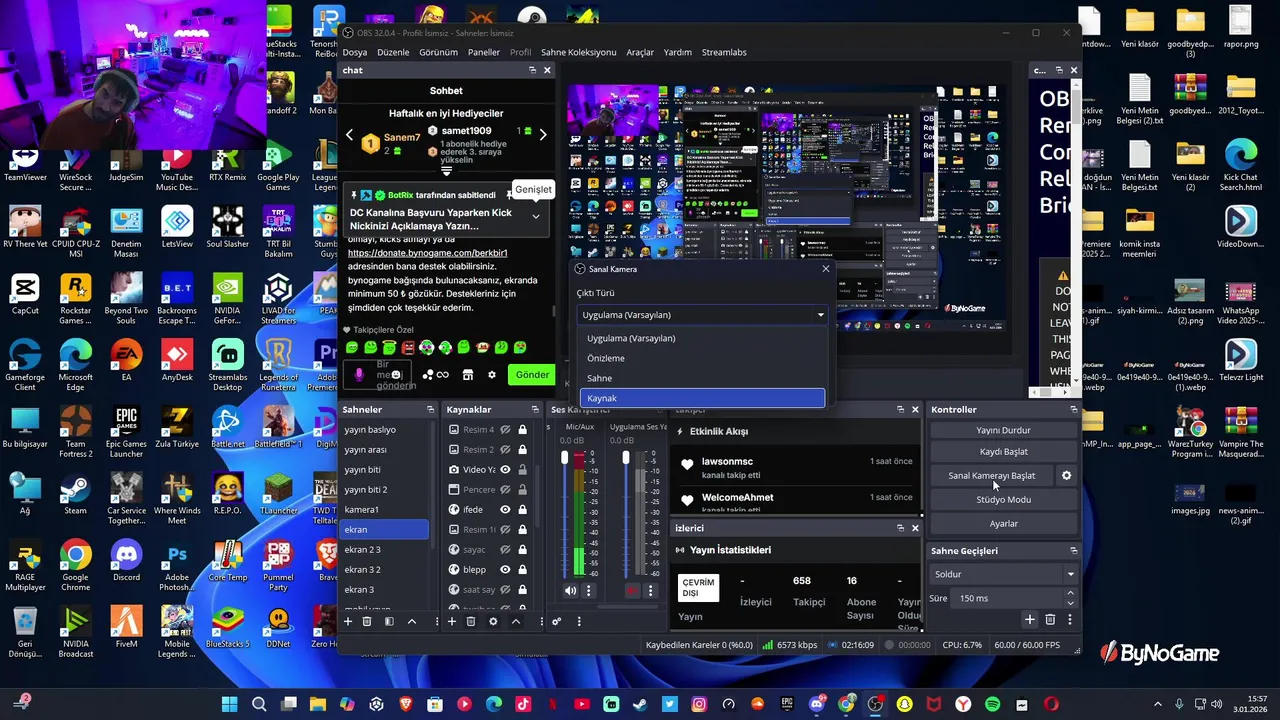Show the Resim 4 source
1280x720 pixels.
(506, 429)
